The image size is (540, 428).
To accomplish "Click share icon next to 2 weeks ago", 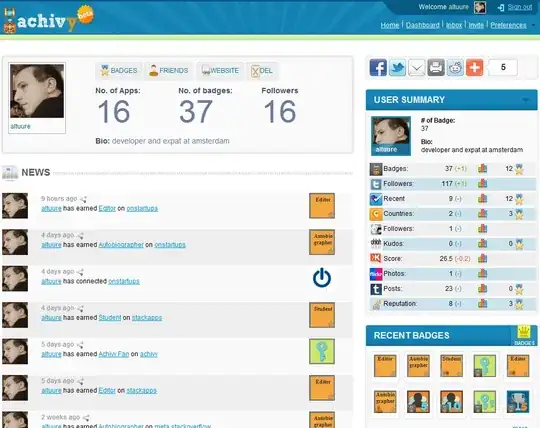I will pyautogui.click(x=86, y=418).
